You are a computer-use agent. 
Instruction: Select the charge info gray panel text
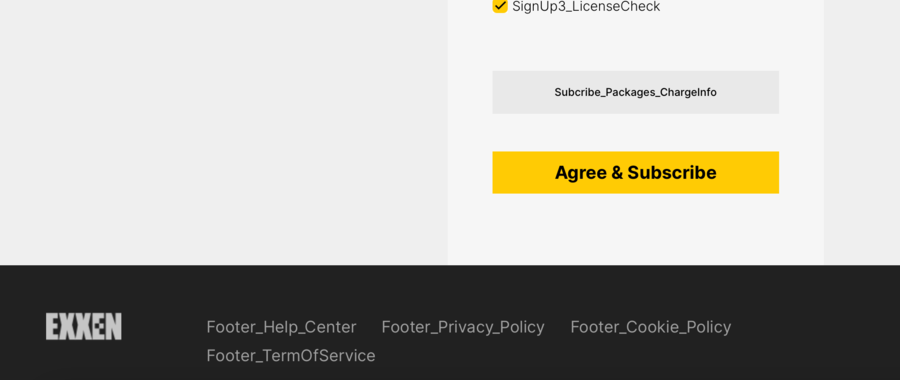pos(635,92)
